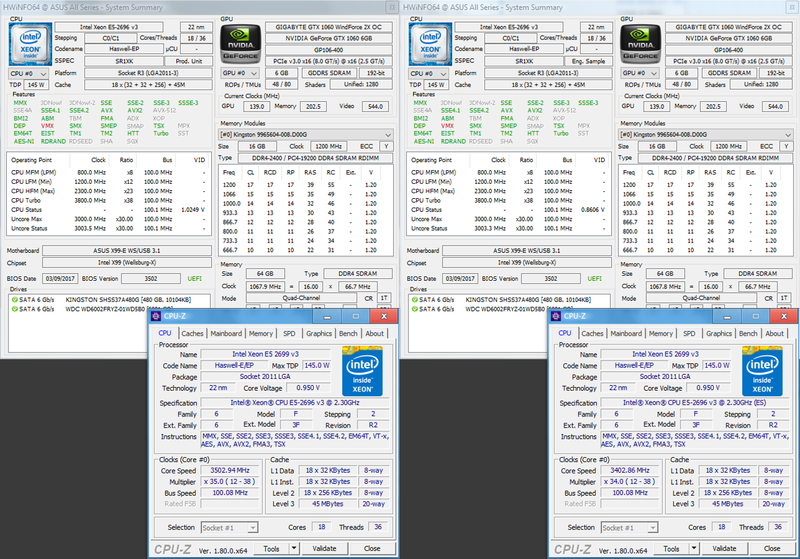Open SPD tab in right CPU-Z

click(x=689, y=334)
